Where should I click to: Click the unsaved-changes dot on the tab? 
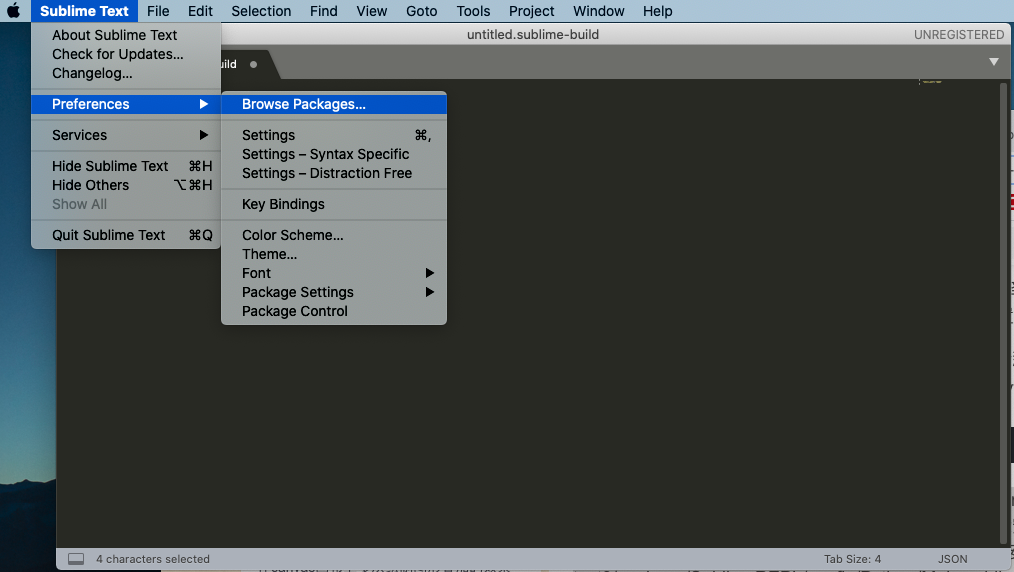pos(254,64)
